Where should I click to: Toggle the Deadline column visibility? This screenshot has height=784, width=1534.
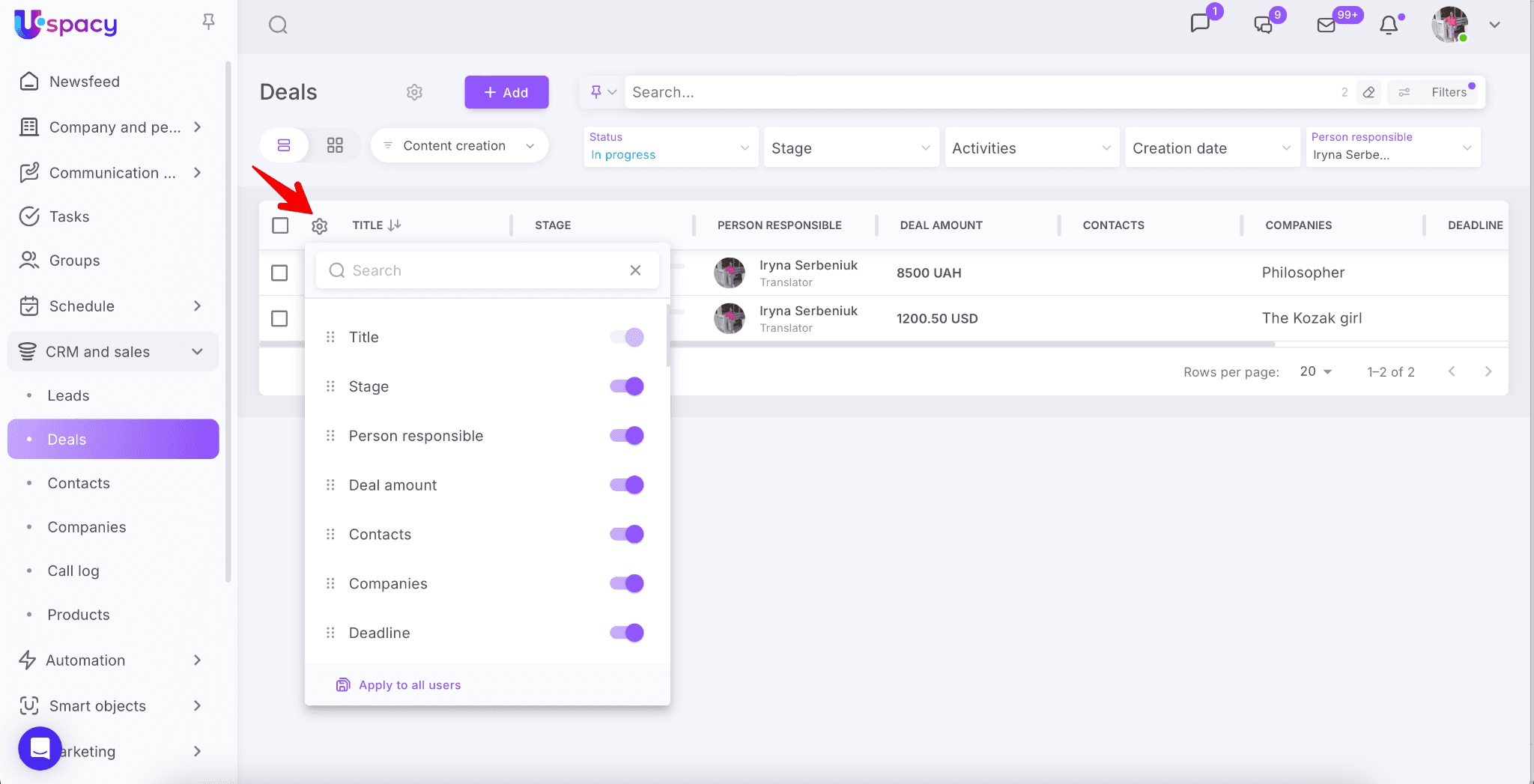627,633
